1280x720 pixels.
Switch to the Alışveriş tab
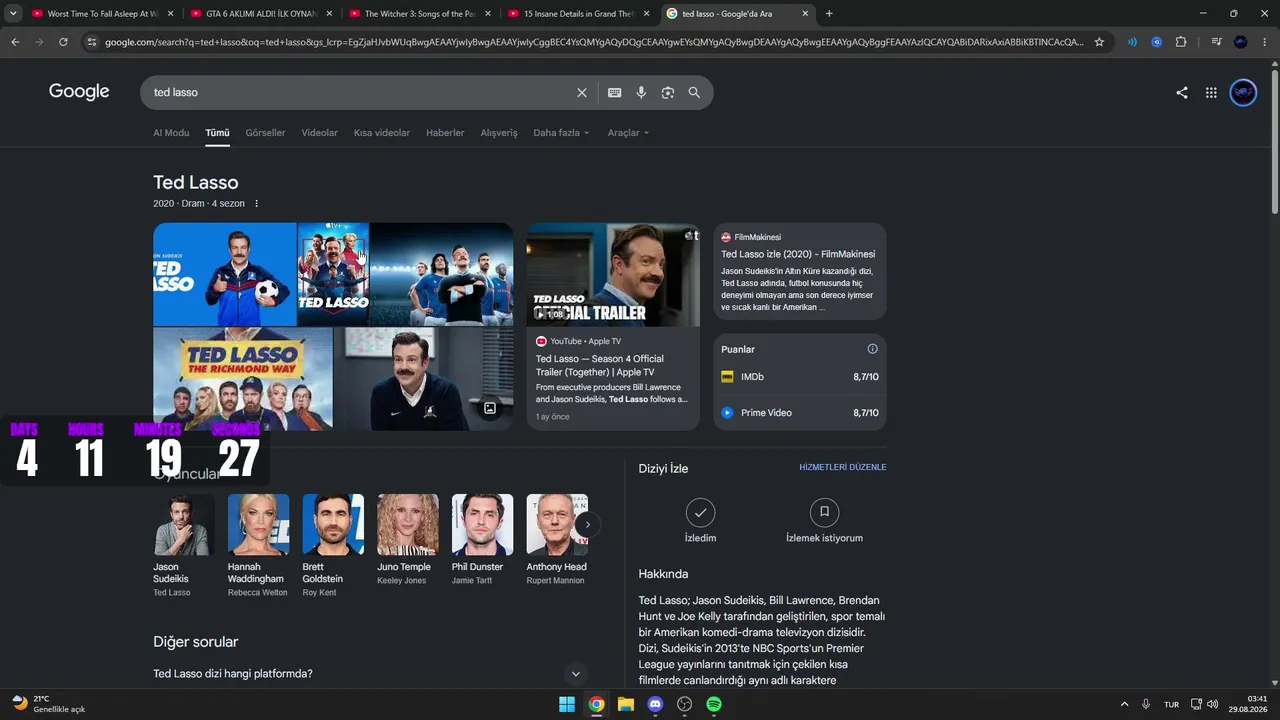499,133
